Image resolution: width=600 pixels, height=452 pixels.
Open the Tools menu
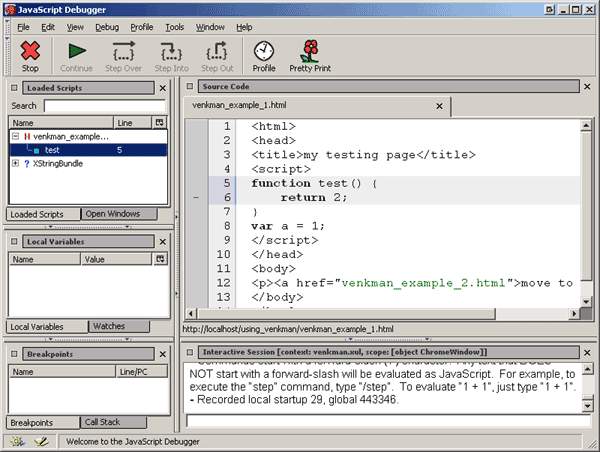pos(174,27)
